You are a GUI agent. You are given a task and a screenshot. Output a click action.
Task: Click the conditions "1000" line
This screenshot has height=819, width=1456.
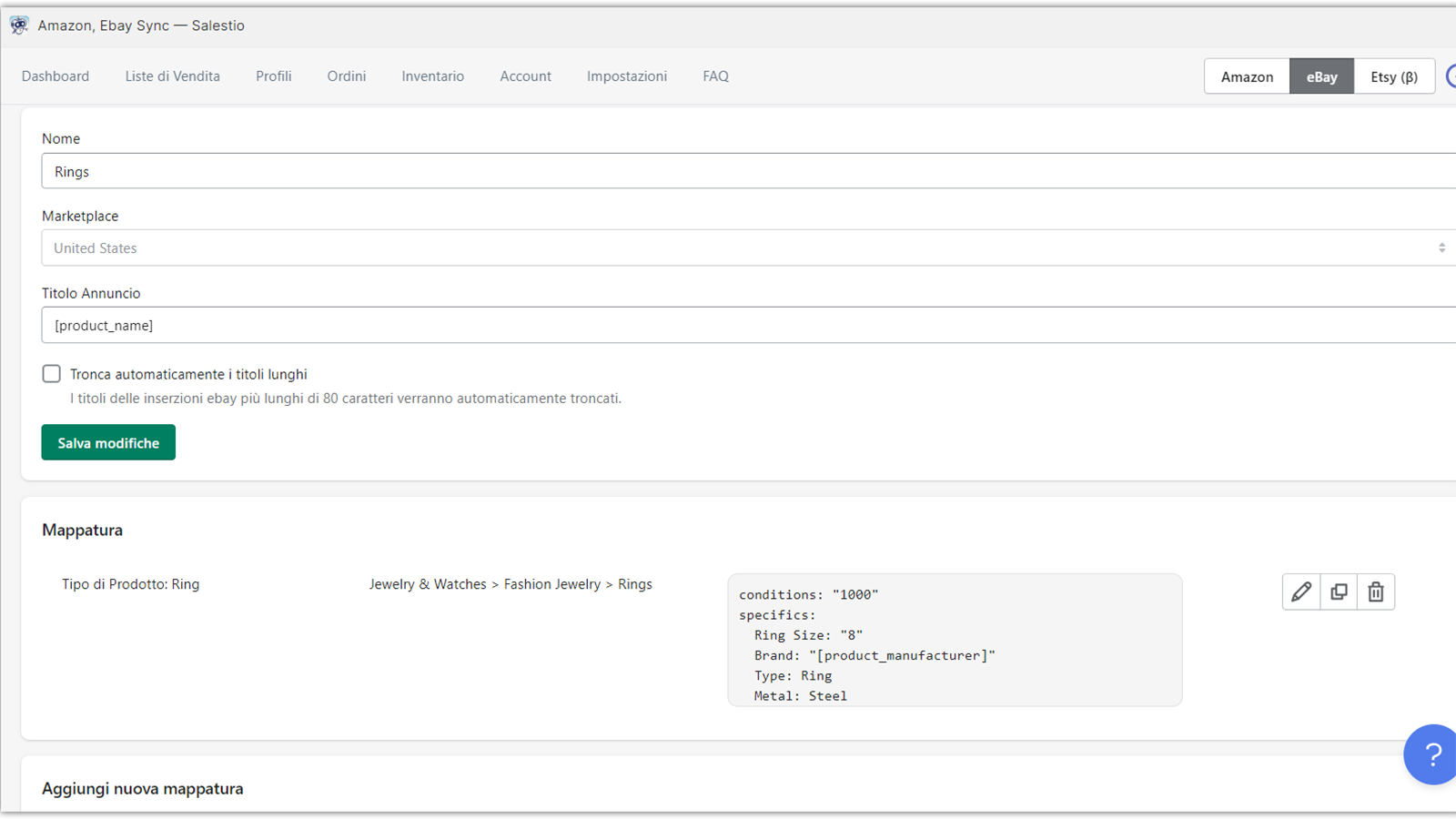pos(809,594)
